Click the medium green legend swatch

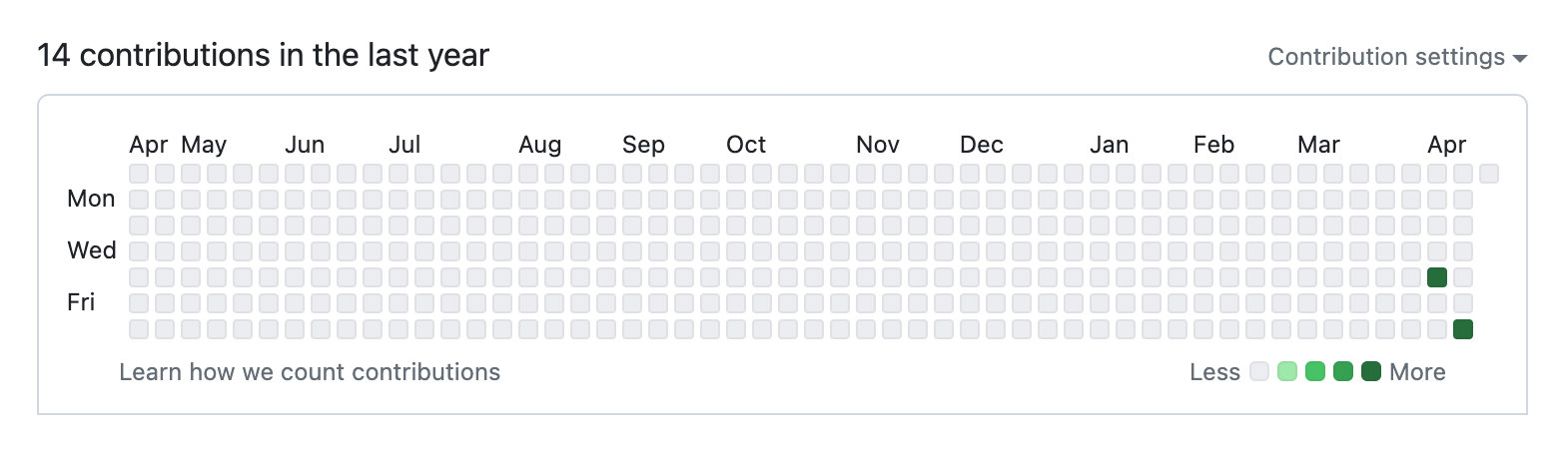1315,371
